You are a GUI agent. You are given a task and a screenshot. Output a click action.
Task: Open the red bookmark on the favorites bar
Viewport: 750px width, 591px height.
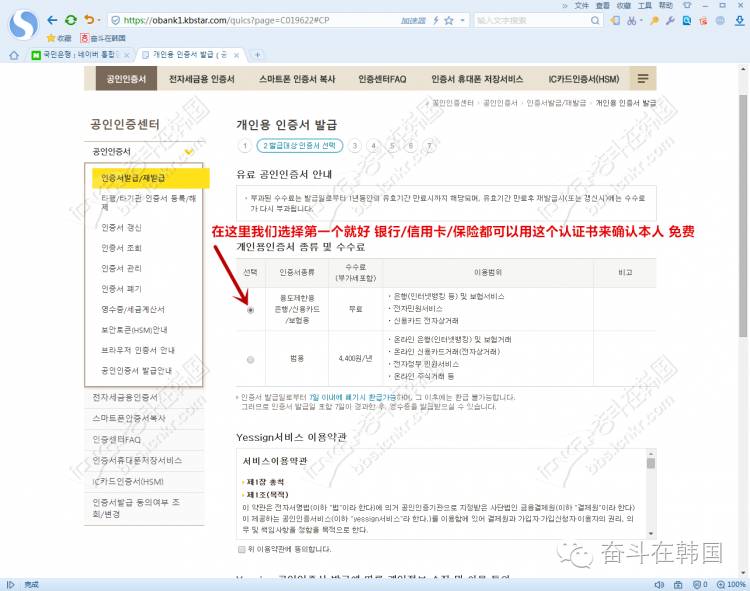point(102,38)
